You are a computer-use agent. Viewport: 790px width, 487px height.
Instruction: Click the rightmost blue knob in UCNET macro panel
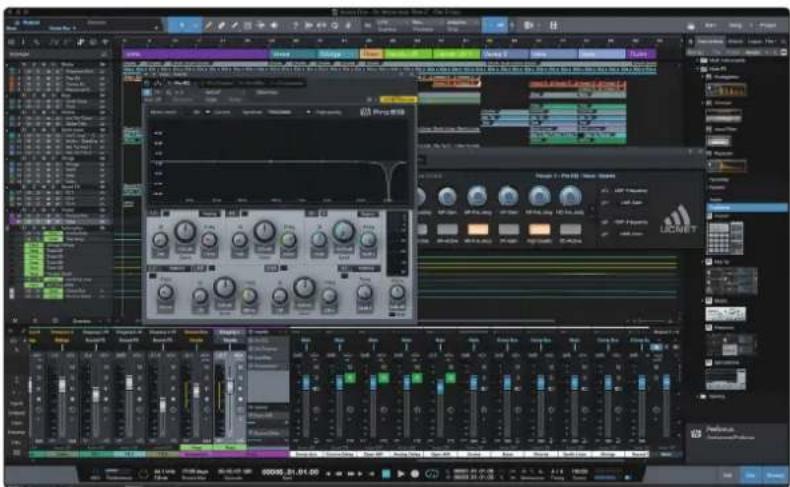pos(570,196)
